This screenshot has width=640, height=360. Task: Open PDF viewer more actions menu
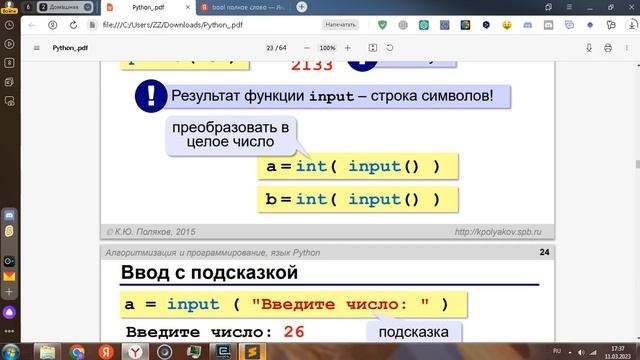[627, 48]
